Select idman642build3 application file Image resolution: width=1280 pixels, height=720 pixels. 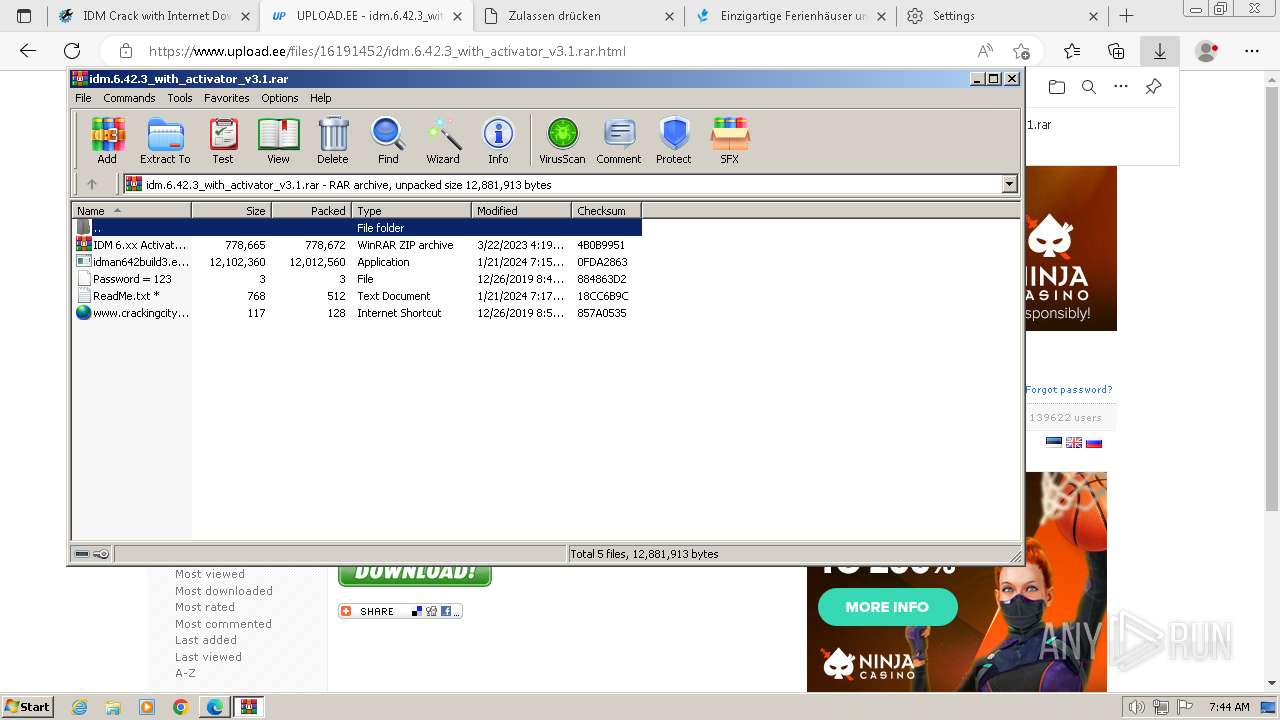[356, 262]
